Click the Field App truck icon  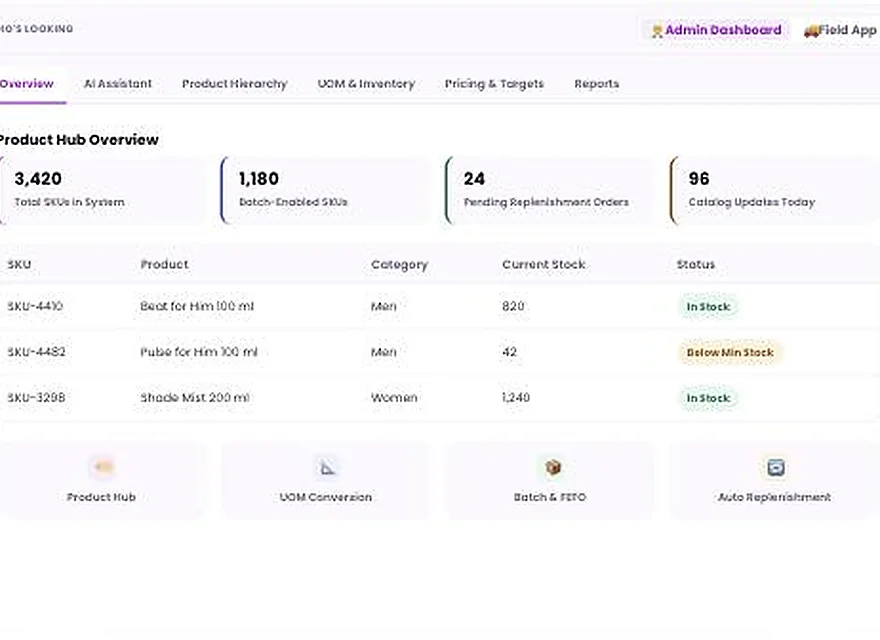click(x=810, y=31)
